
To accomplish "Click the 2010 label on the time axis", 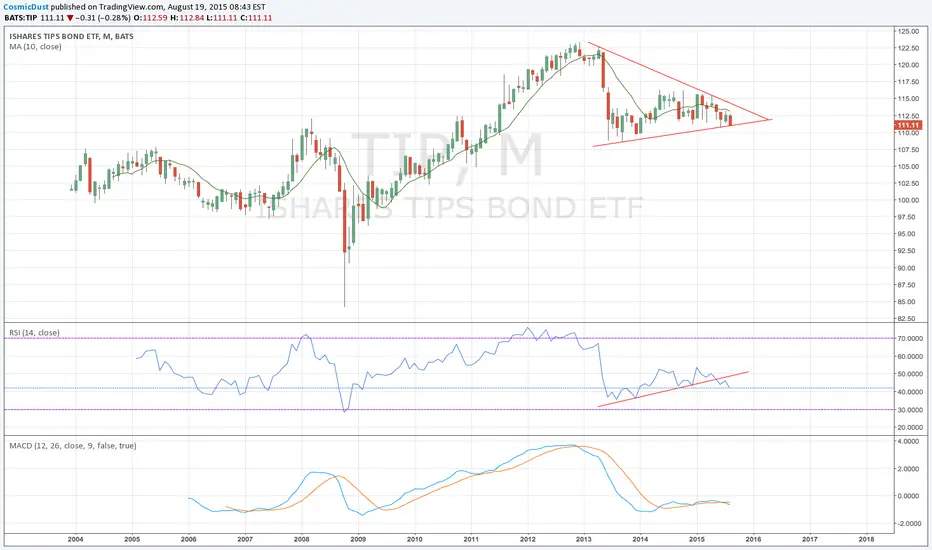I will [414, 539].
